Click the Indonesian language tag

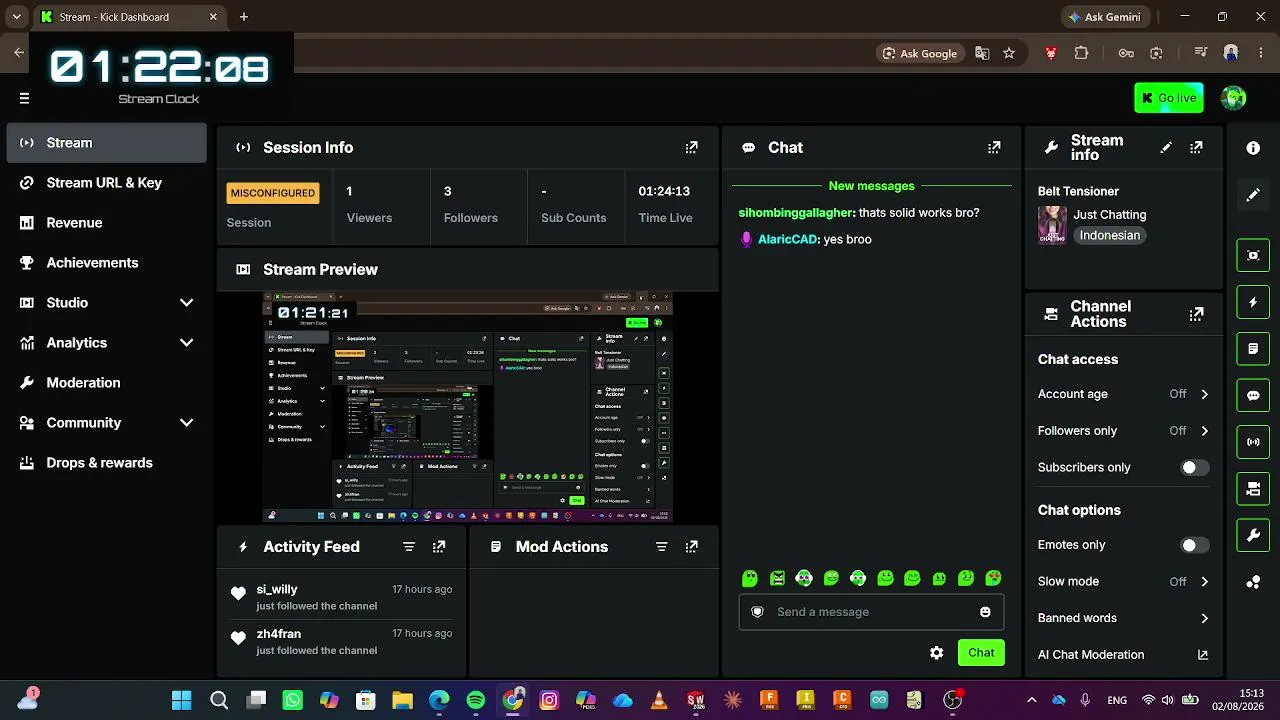(x=1110, y=236)
